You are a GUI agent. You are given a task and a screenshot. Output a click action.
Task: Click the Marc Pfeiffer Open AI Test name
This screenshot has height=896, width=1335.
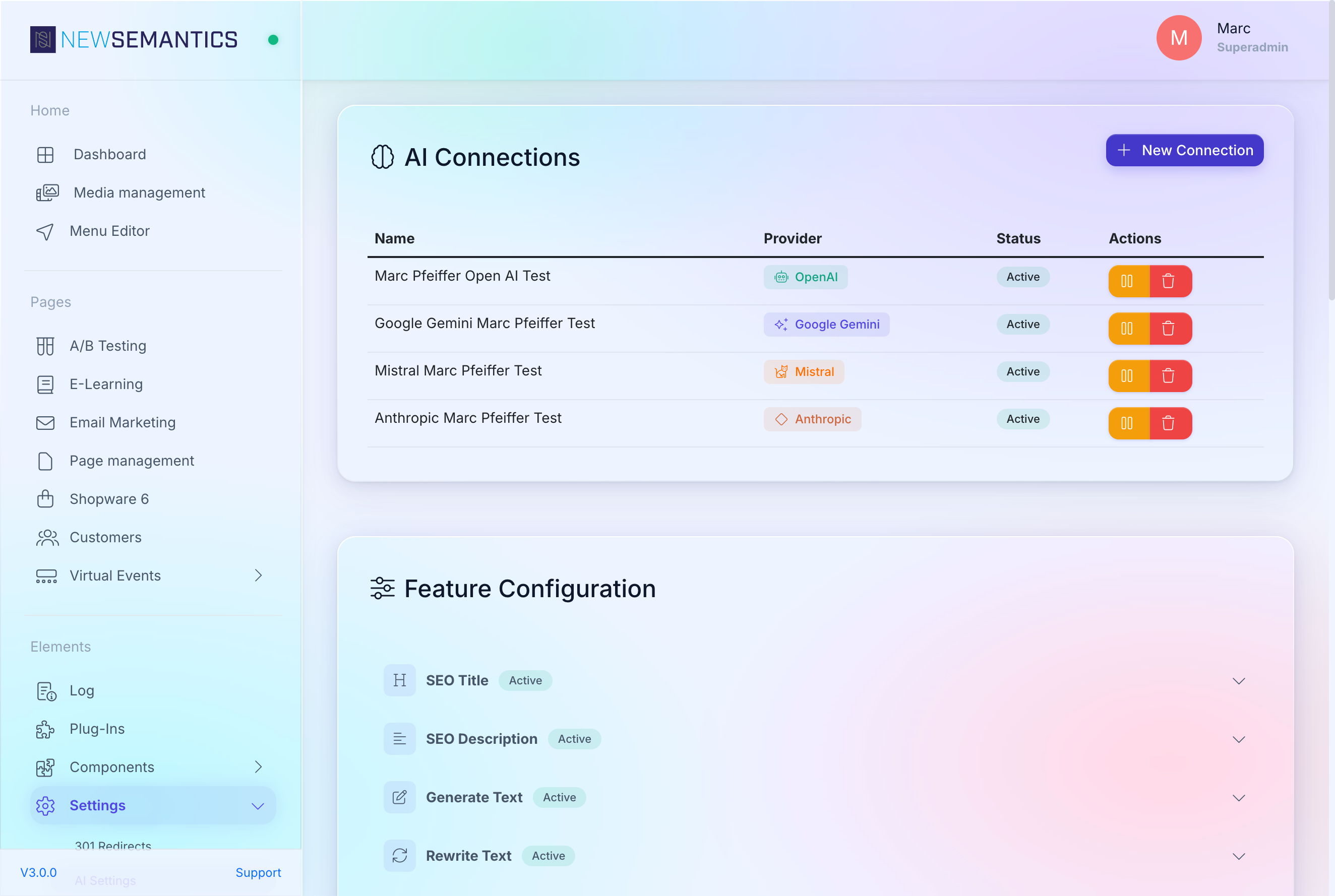462,276
